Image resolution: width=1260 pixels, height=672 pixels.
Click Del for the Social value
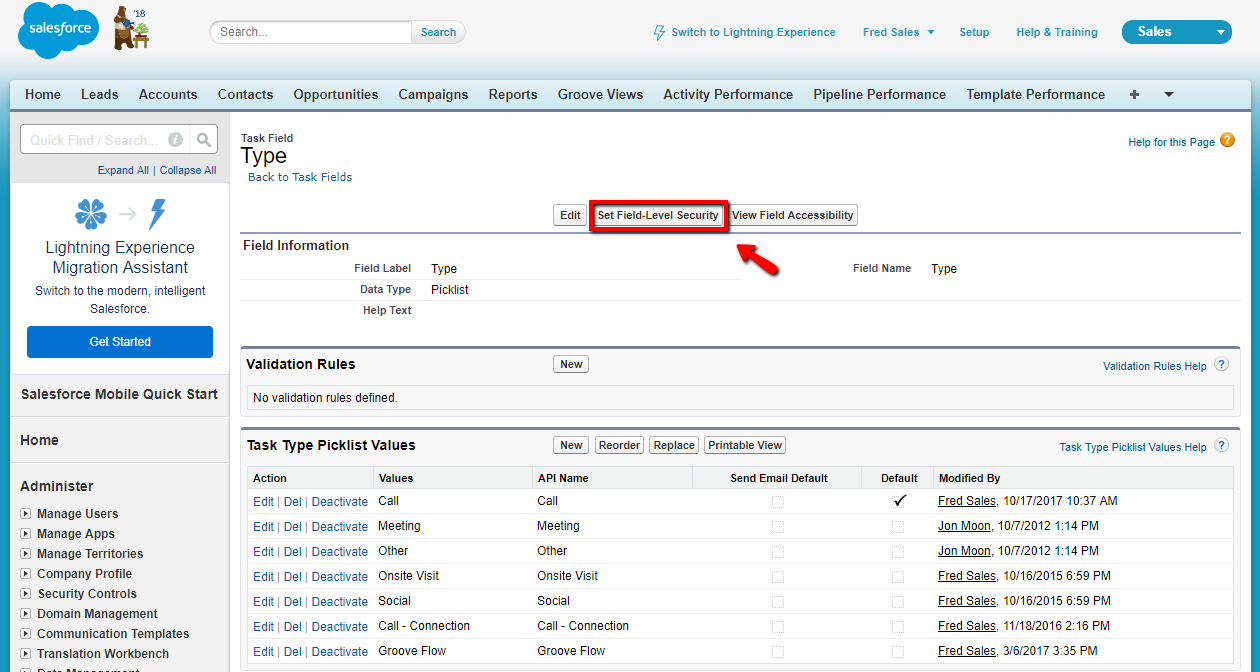coord(292,602)
